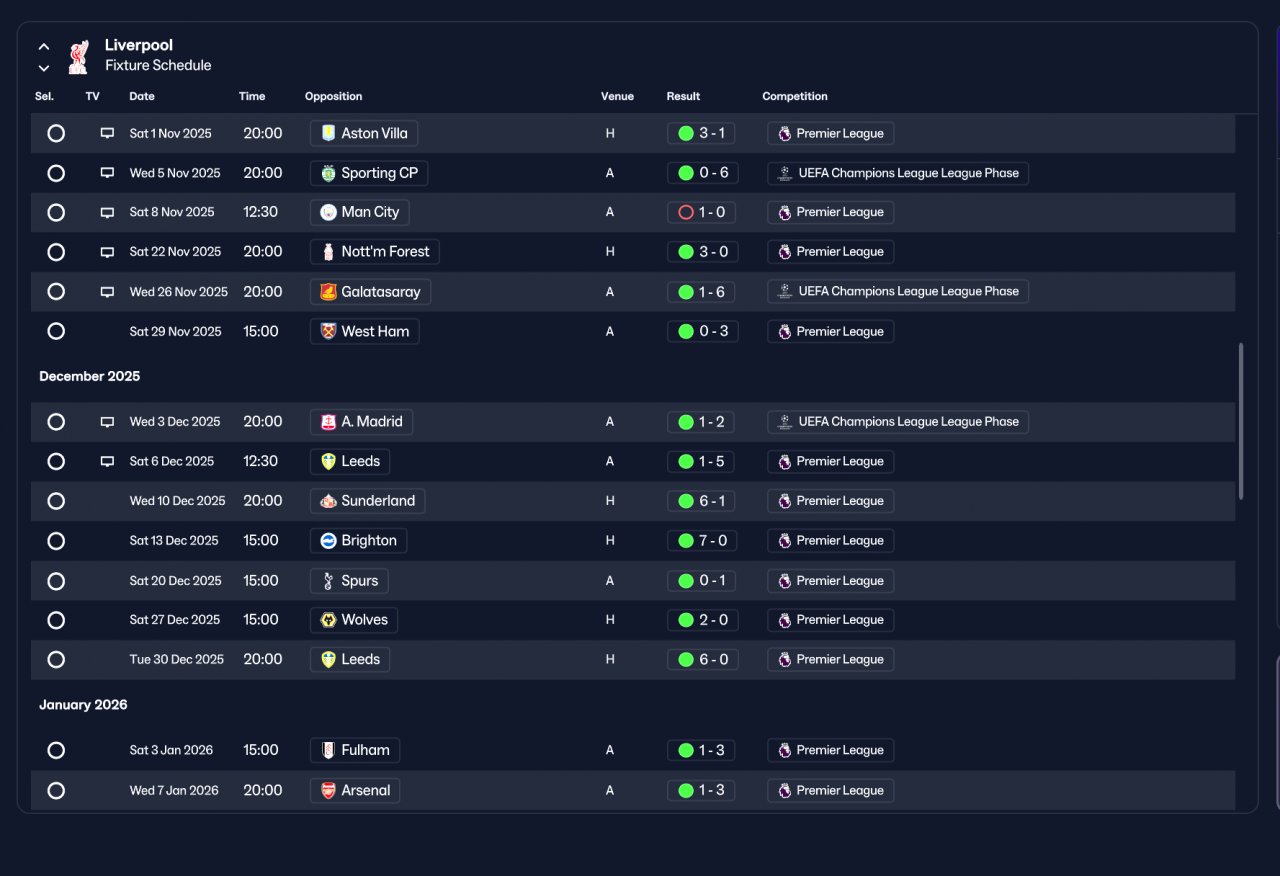1280x876 pixels.
Task: Click the Liverpool club crest icon
Action: point(78,56)
